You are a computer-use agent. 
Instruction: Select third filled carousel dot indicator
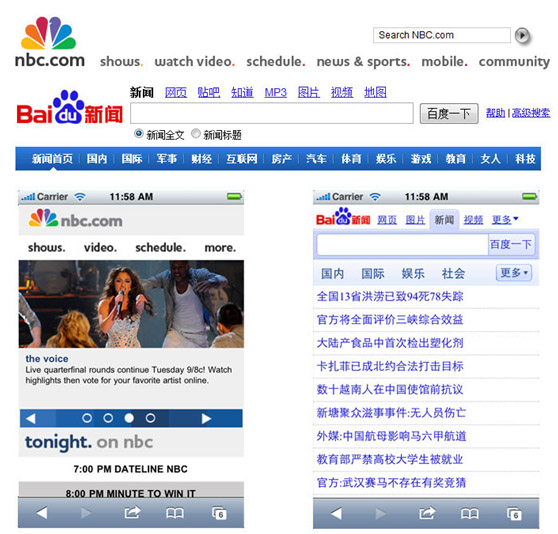(x=129, y=418)
